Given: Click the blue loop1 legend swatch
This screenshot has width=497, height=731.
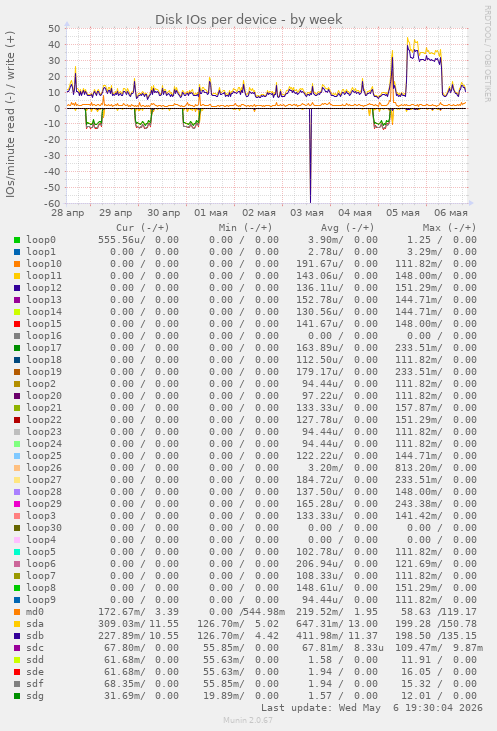Looking at the screenshot, I should (17, 252).
